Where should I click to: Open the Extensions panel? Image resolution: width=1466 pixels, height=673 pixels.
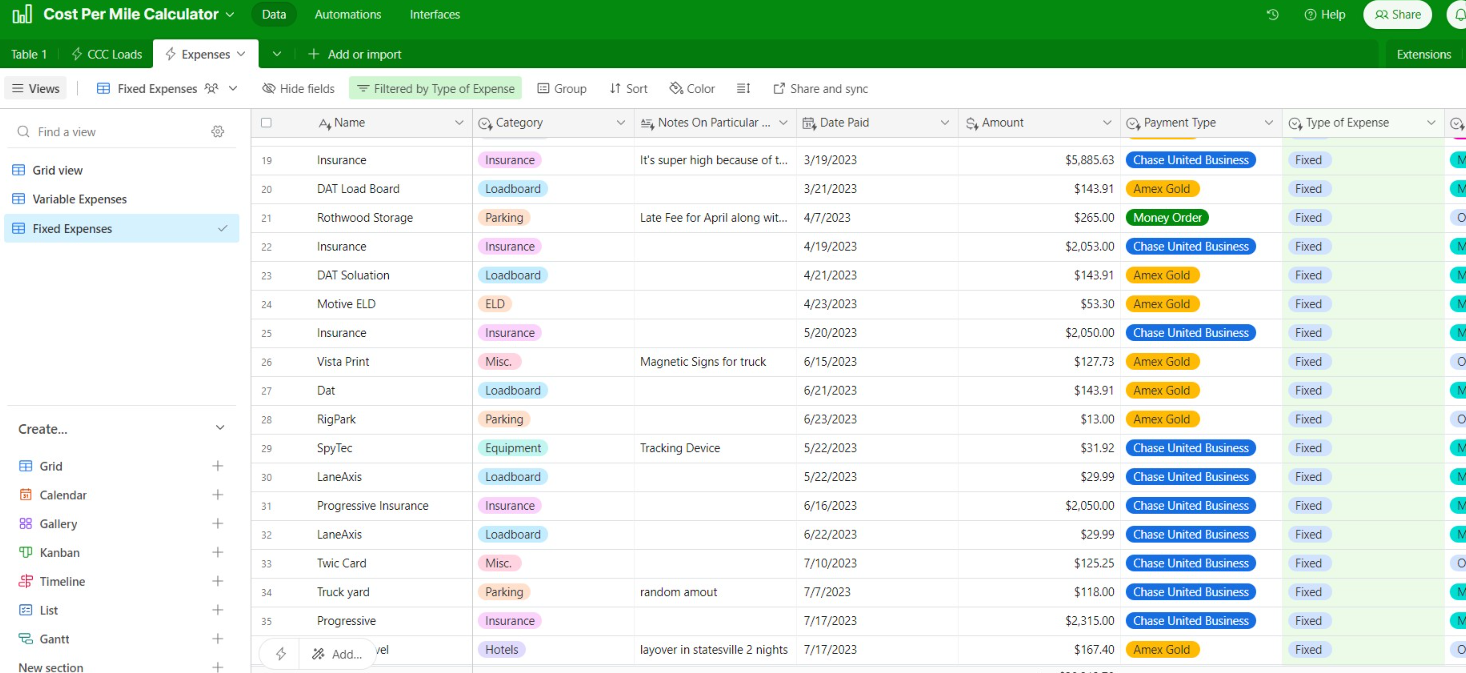point(1423,55)
